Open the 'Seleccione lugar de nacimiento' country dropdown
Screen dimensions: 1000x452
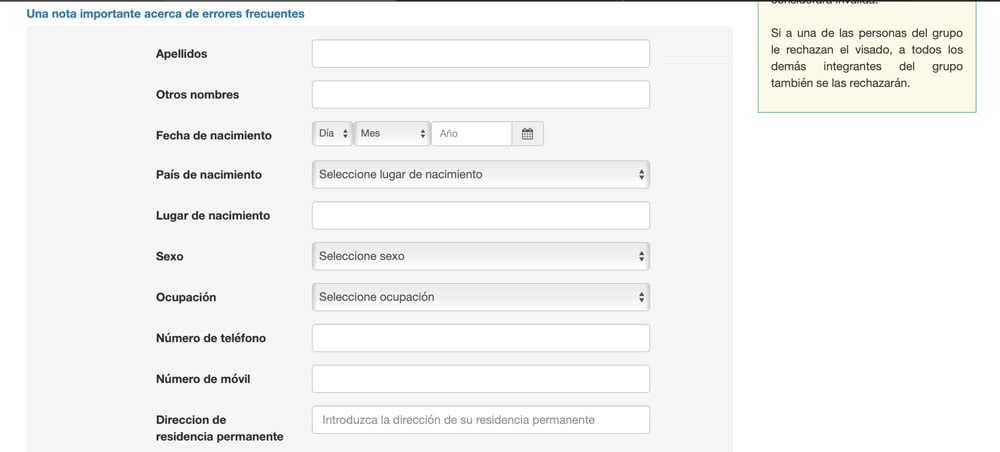(480, 175)
